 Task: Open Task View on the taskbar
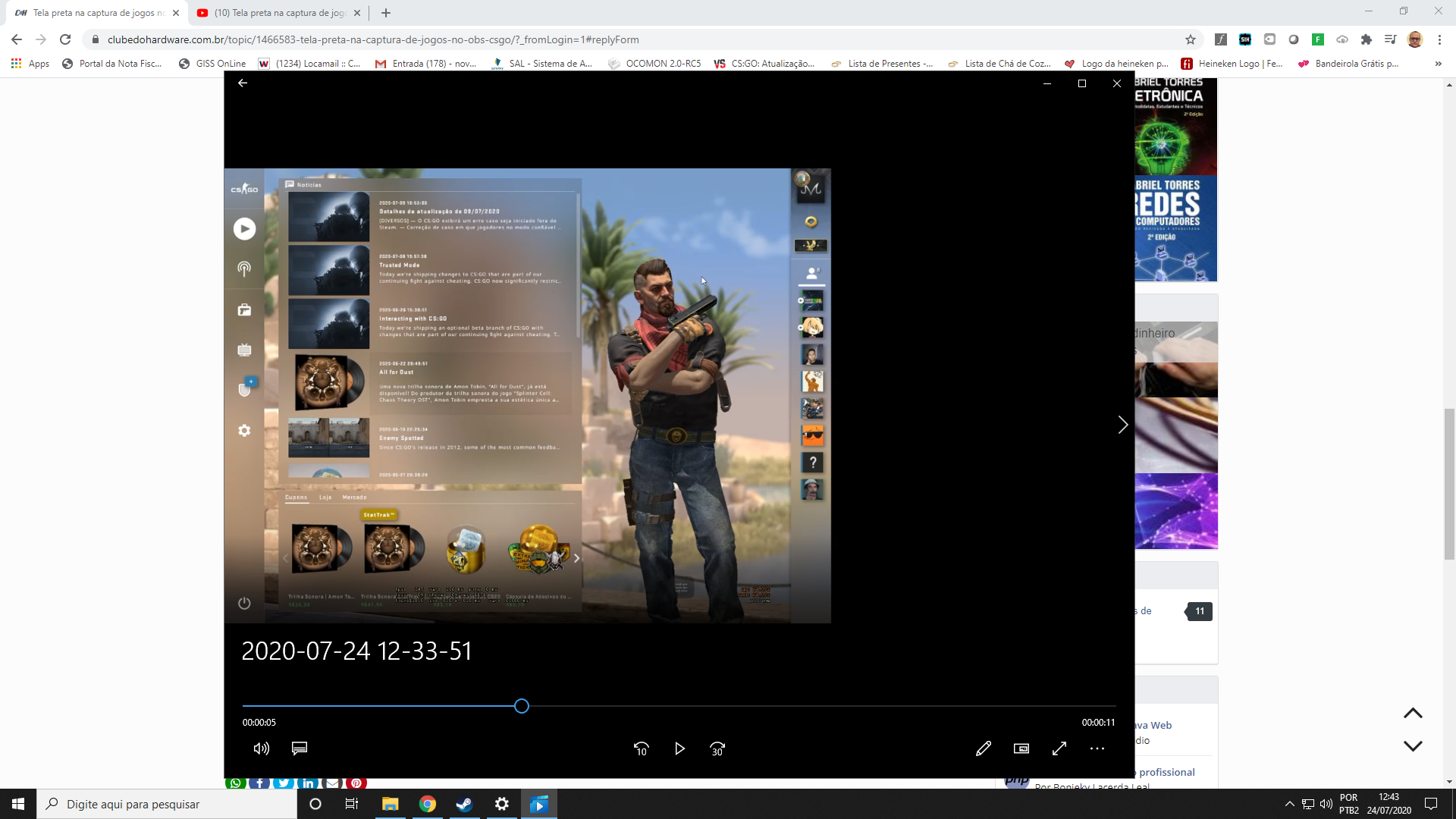click(352, 804)
